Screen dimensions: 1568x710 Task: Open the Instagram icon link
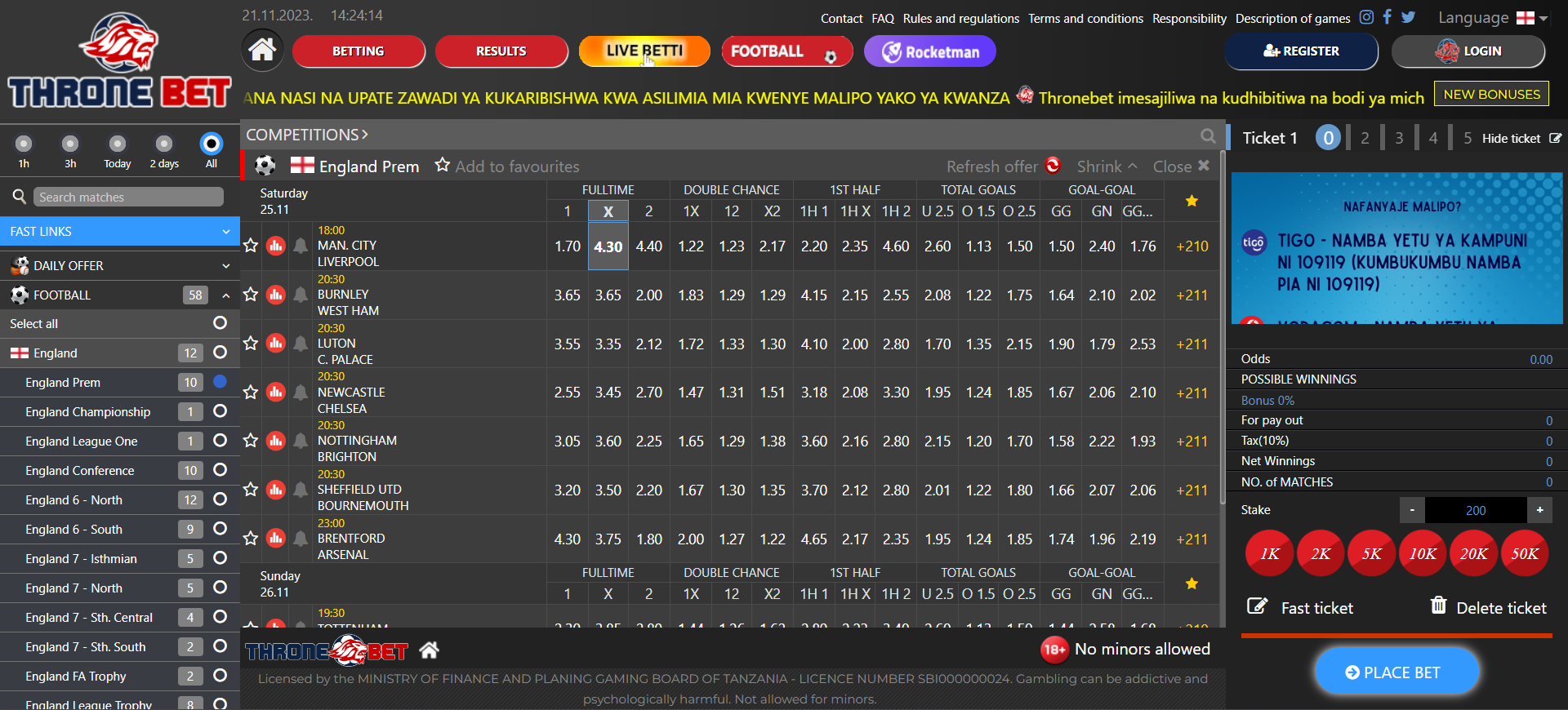1366,17
